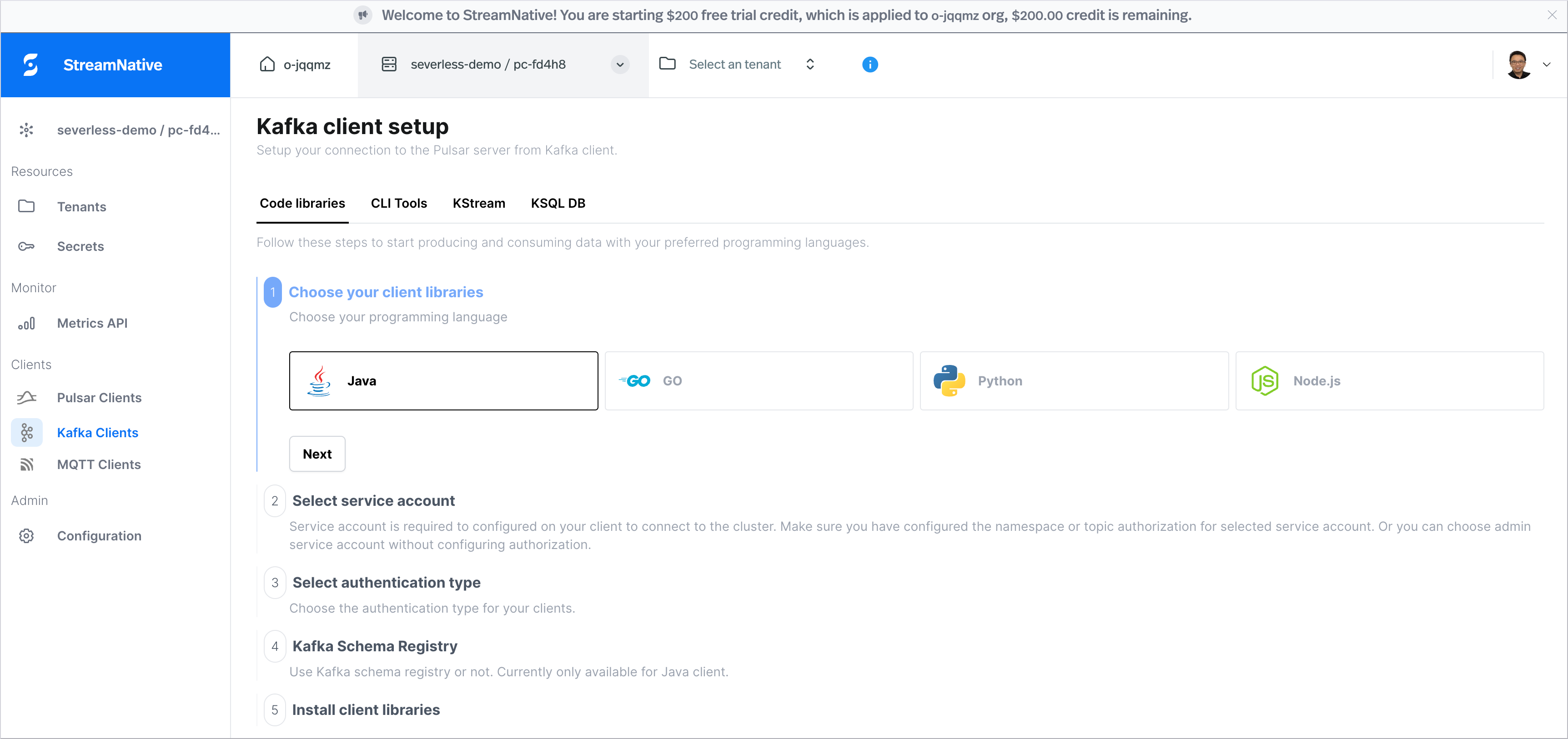Select the GO language option
This screenshot has height=739, width=1568.
click(759, 381)
